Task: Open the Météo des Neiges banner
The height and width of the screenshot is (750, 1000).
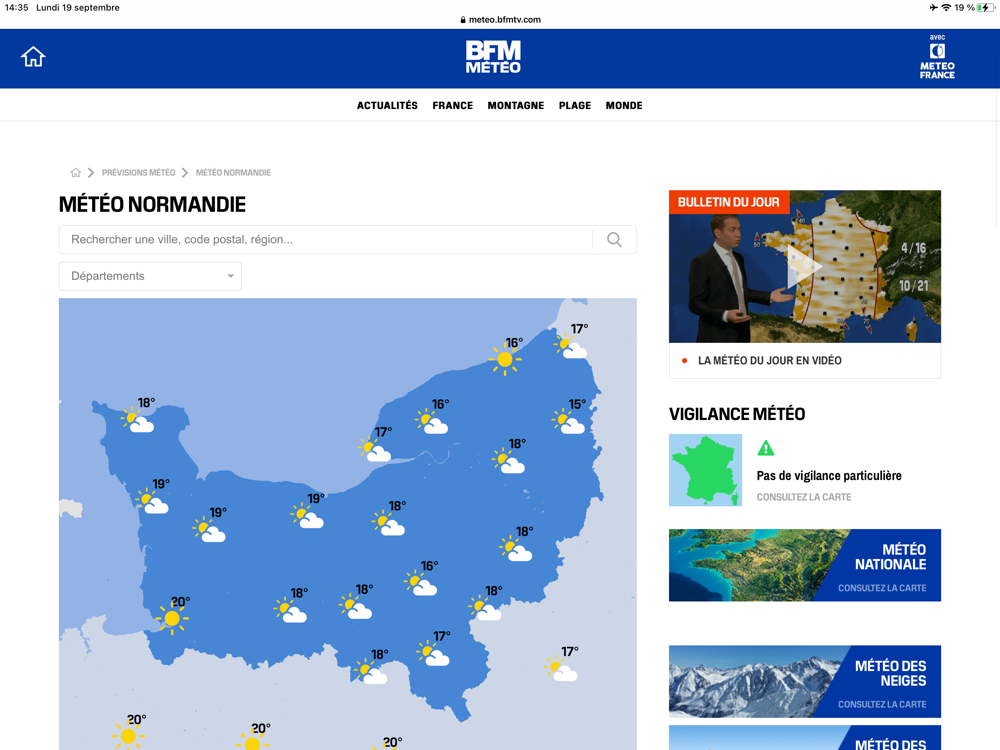Action: (x=805, y=682)
